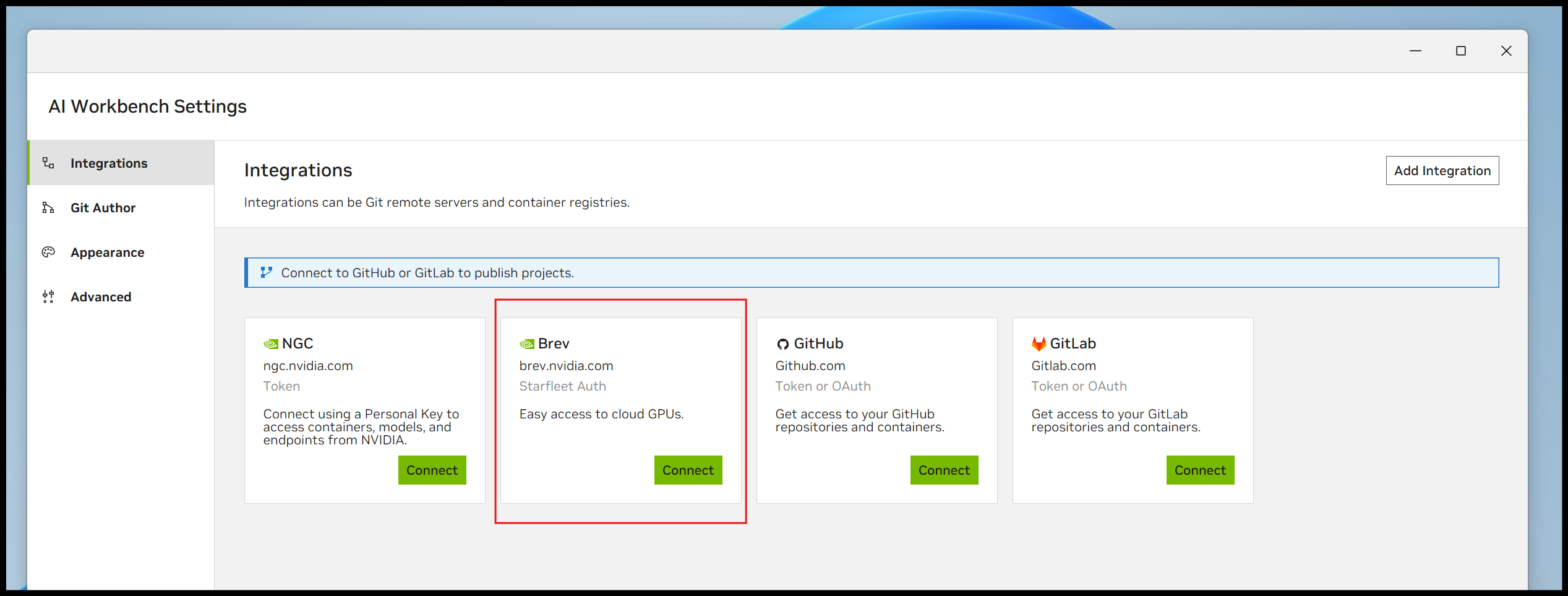
Task: Click the GitHub repositories description text
Action: pos(860,421)
